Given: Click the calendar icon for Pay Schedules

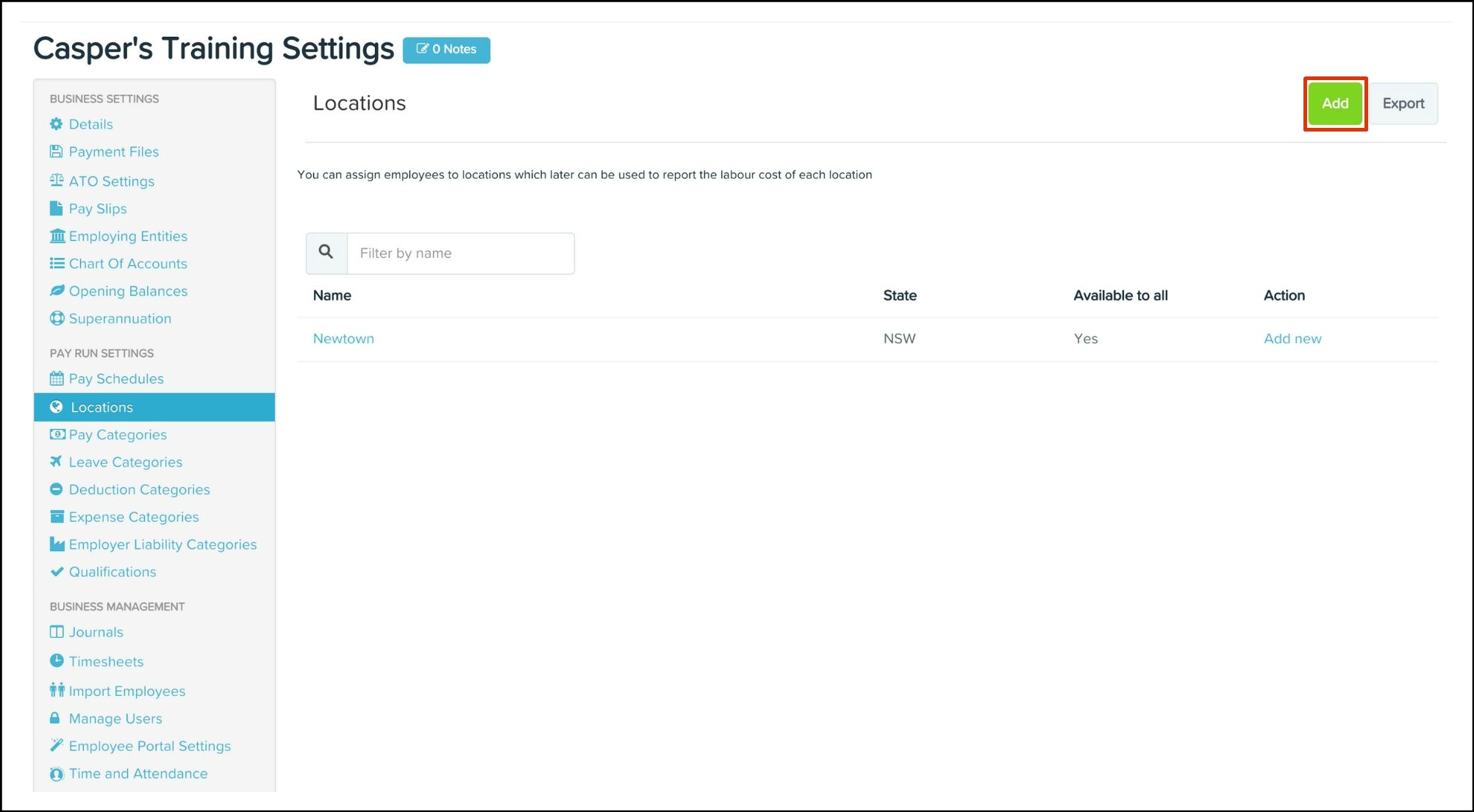Looking at the screenshot, I should (x=56, y=379).
